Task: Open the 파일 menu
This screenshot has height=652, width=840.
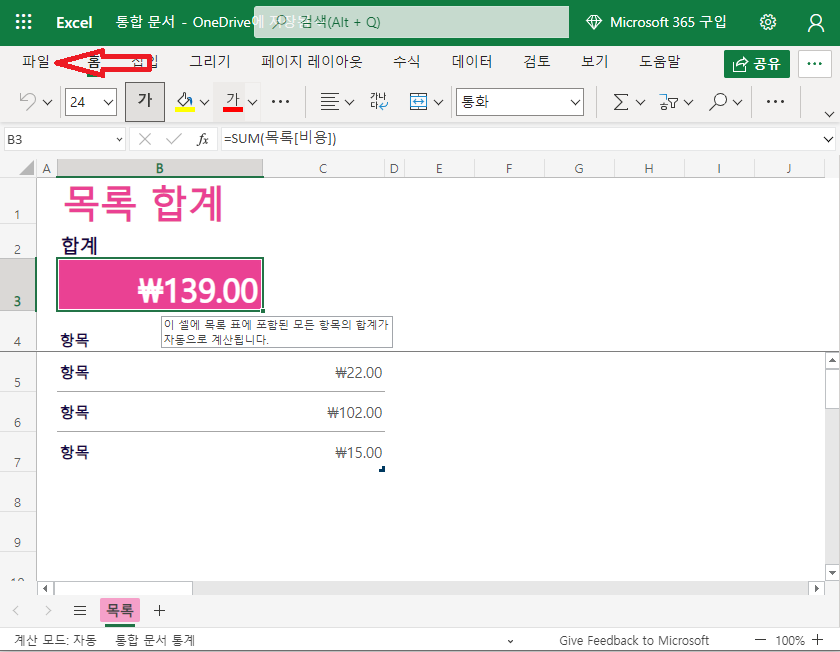Action: point(35,61)
